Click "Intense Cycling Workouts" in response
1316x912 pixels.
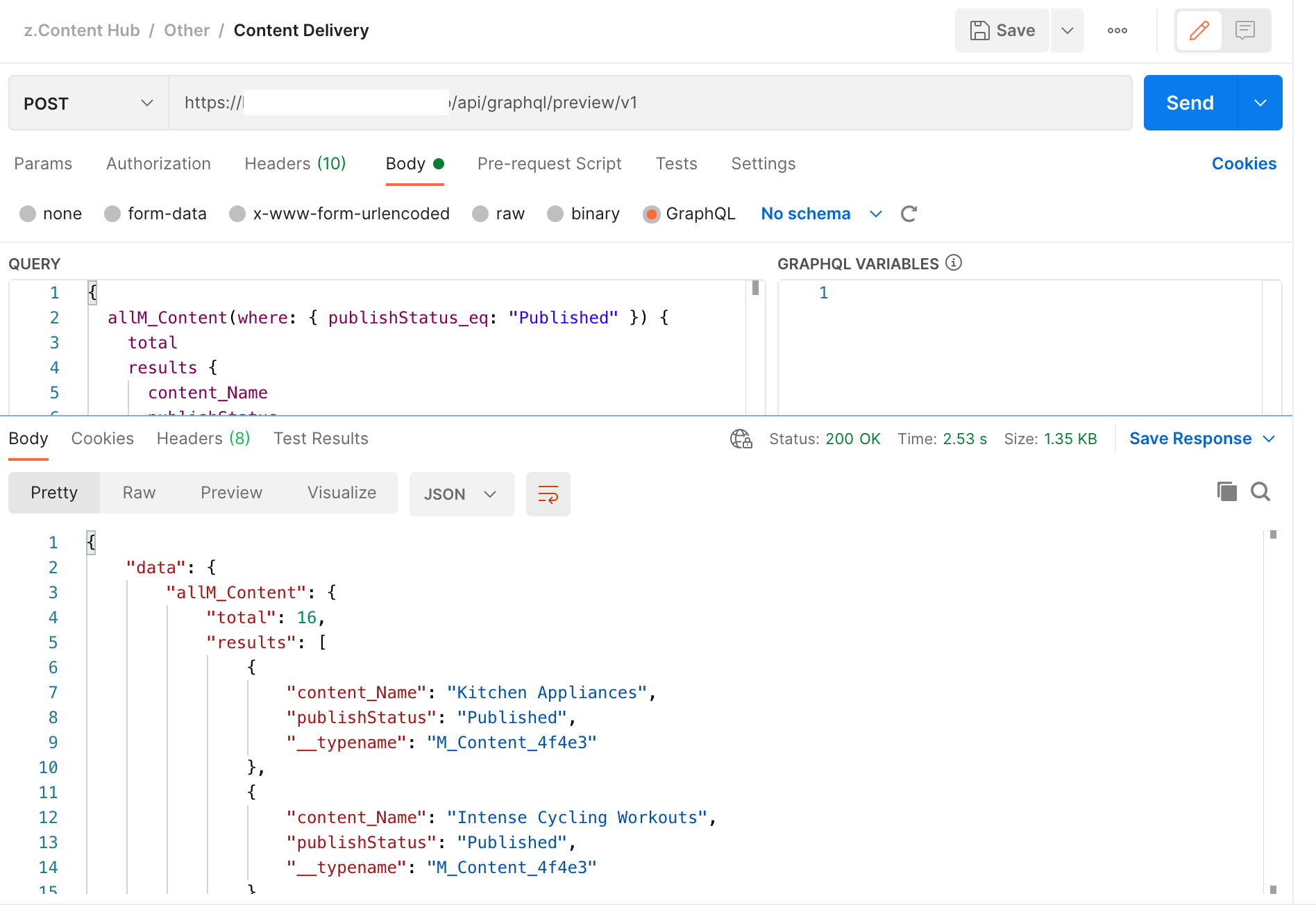pyautogui.click(x=577, y=818)
